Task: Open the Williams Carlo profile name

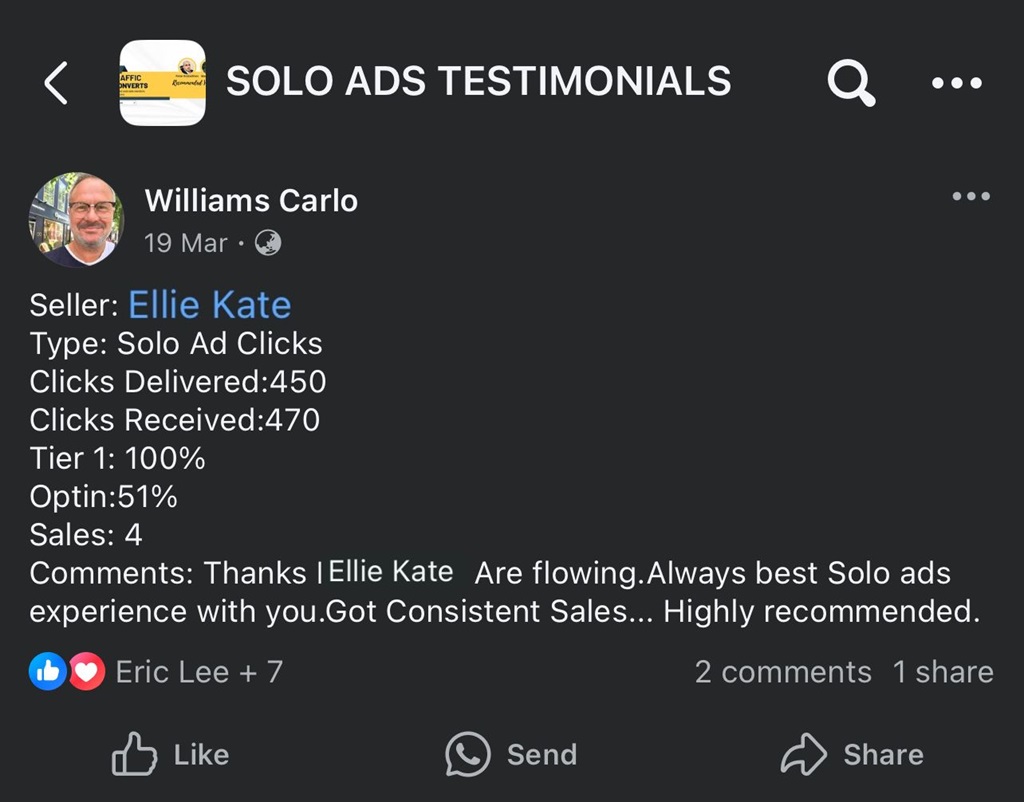Action: click(251, 201)
